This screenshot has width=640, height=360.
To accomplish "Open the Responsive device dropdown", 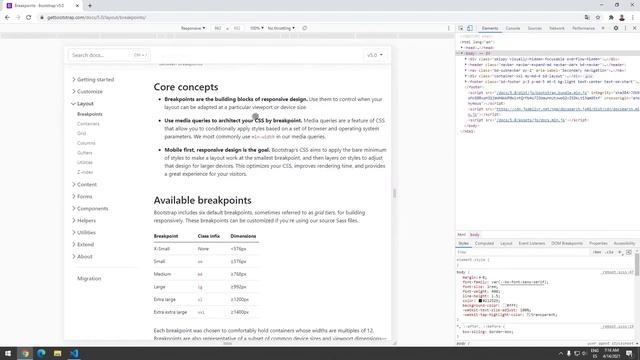I will pos(193,28).
